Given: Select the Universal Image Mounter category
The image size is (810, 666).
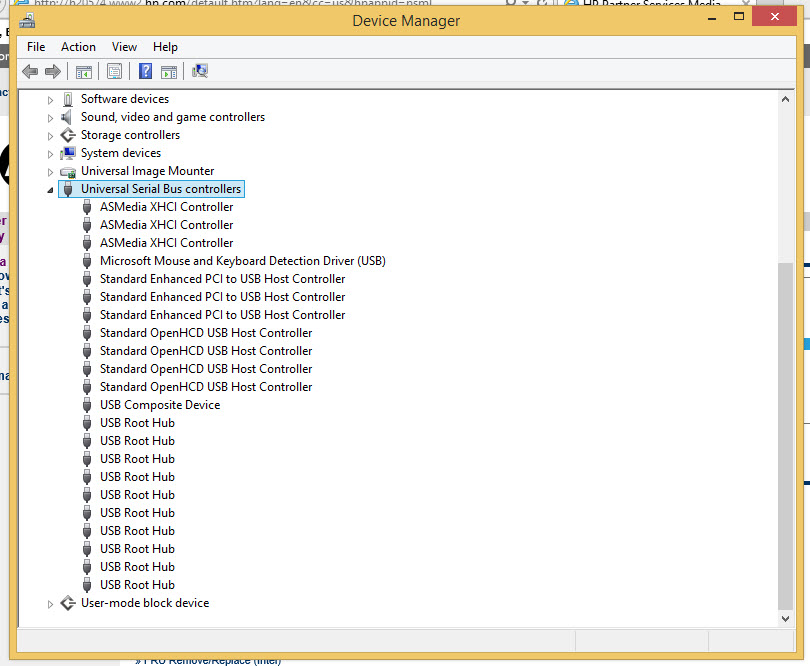Looking at the screenshot, I should [x=147, y=171].
